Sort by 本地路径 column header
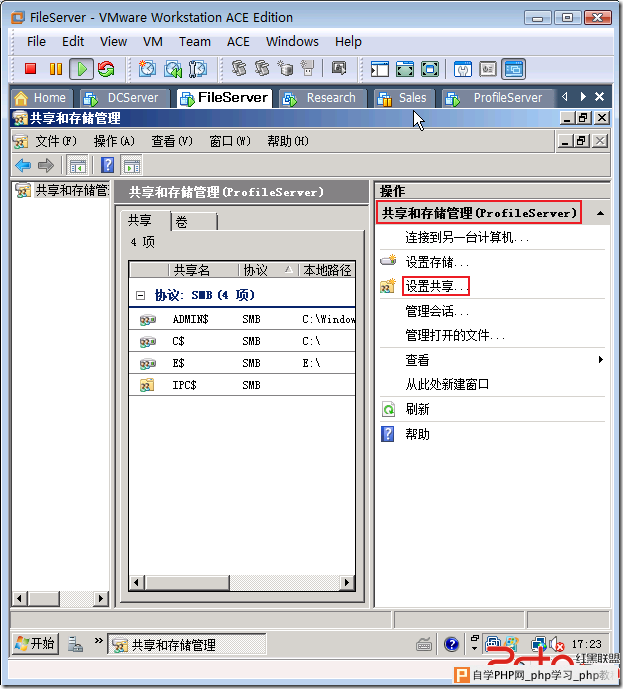This screenshot has height=689, width=623. tap(327, 270)
